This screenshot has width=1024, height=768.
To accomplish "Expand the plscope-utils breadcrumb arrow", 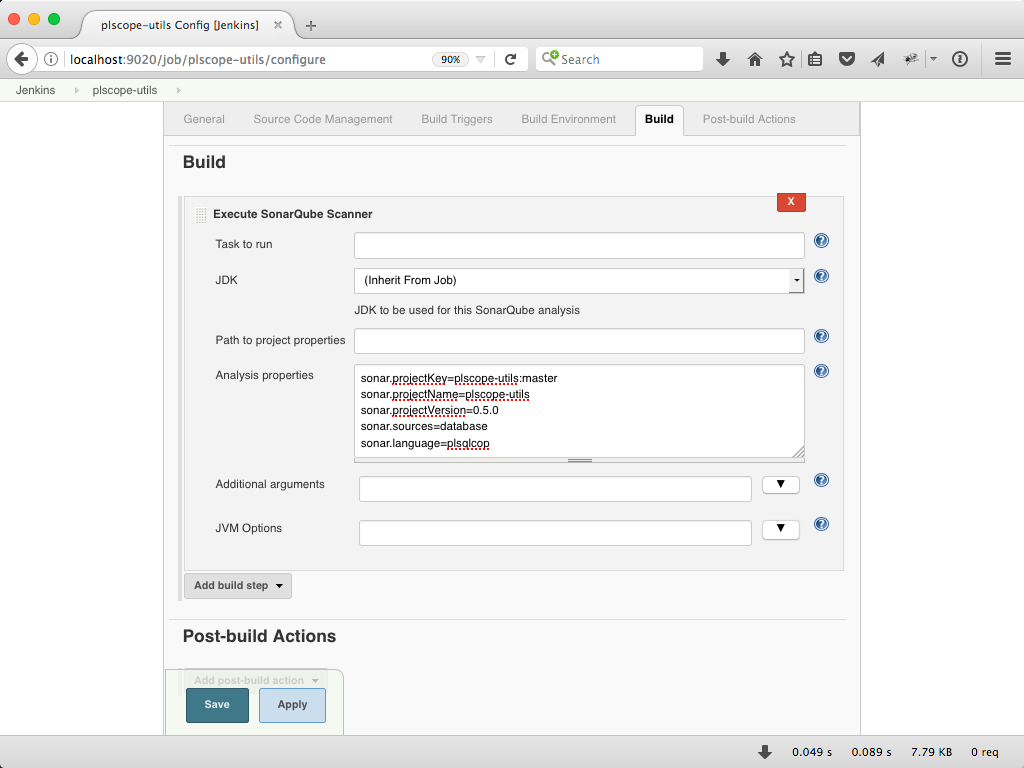I will pos(178,90).
